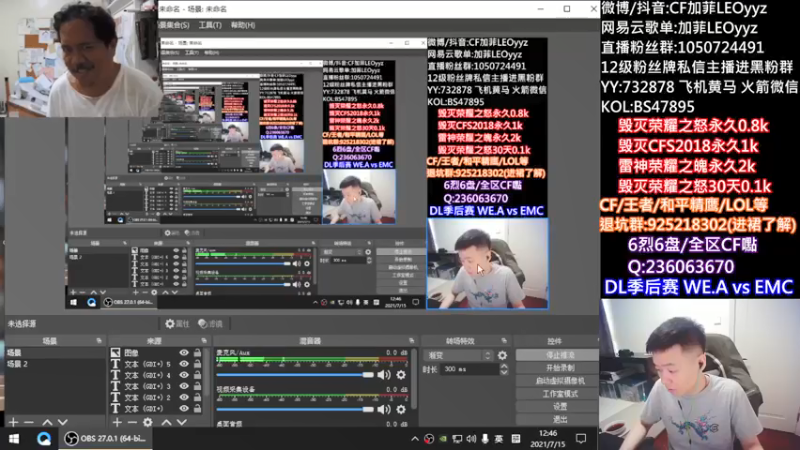Hide the bottom 文本 (GDI+) source
800x450 pixels.
coord(184,409)
